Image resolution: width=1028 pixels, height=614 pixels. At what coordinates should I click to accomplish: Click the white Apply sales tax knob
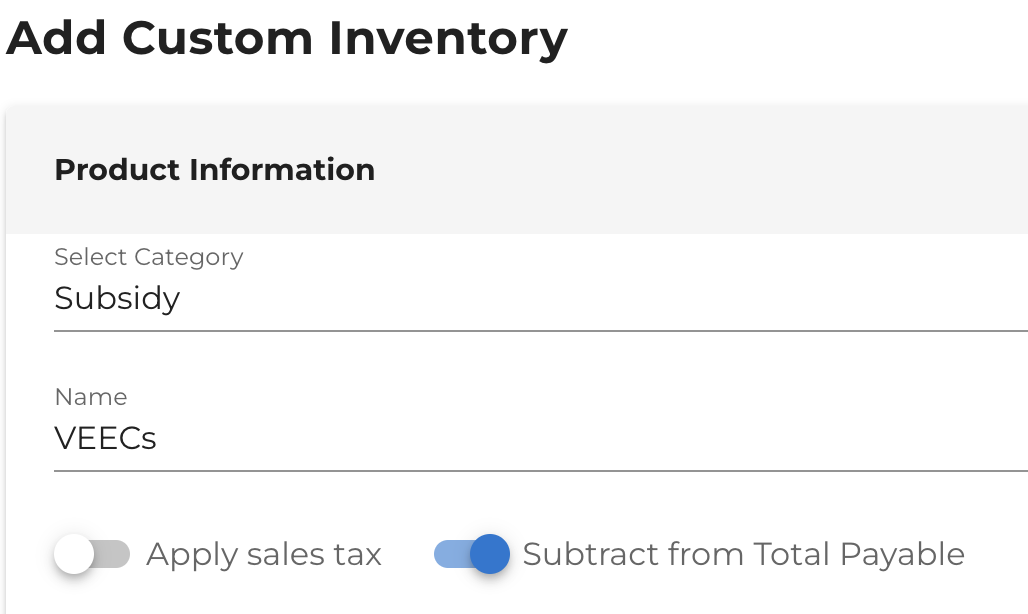tap(74, 554)
